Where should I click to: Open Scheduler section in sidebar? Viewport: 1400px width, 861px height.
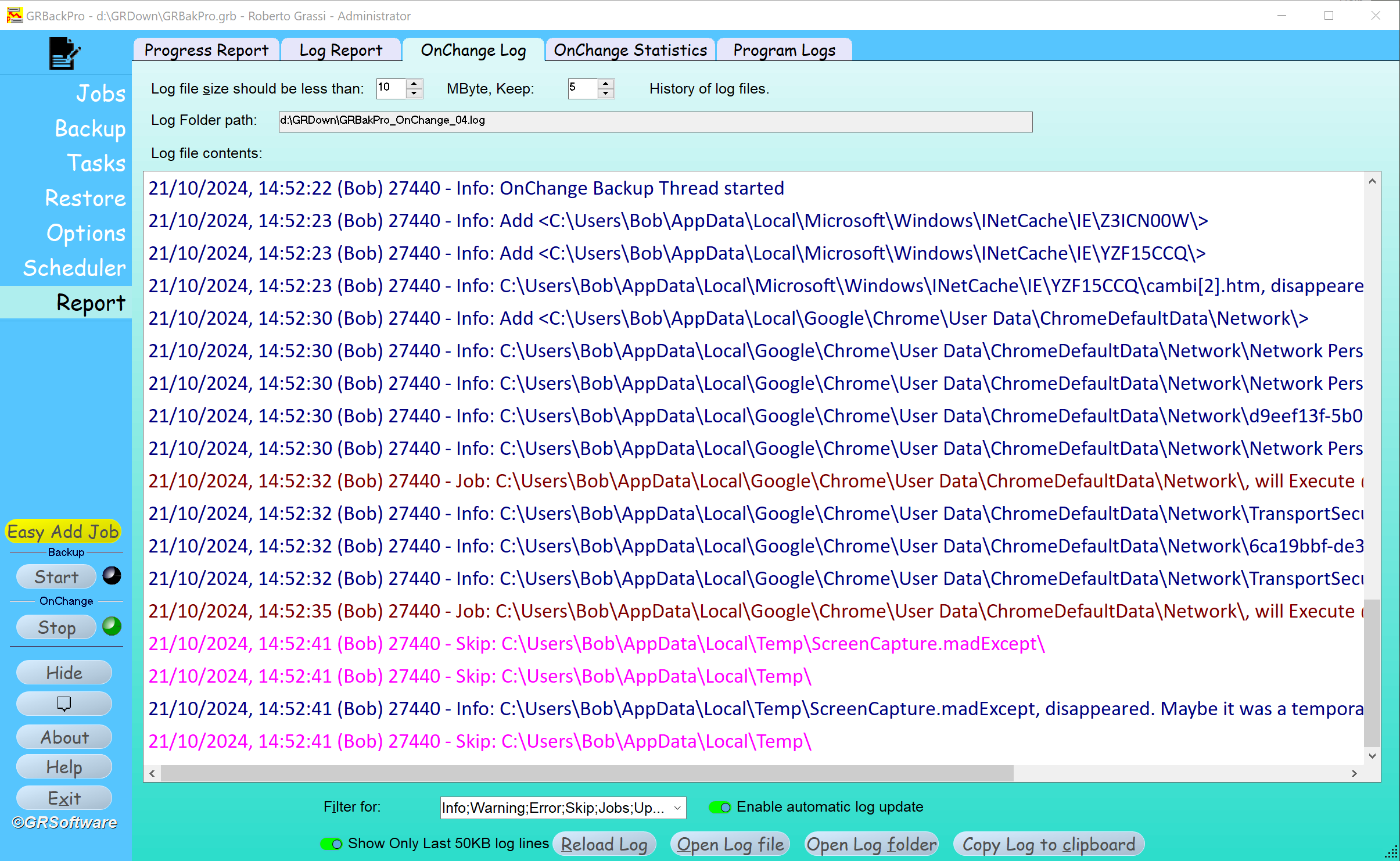[x=74, y=268]
